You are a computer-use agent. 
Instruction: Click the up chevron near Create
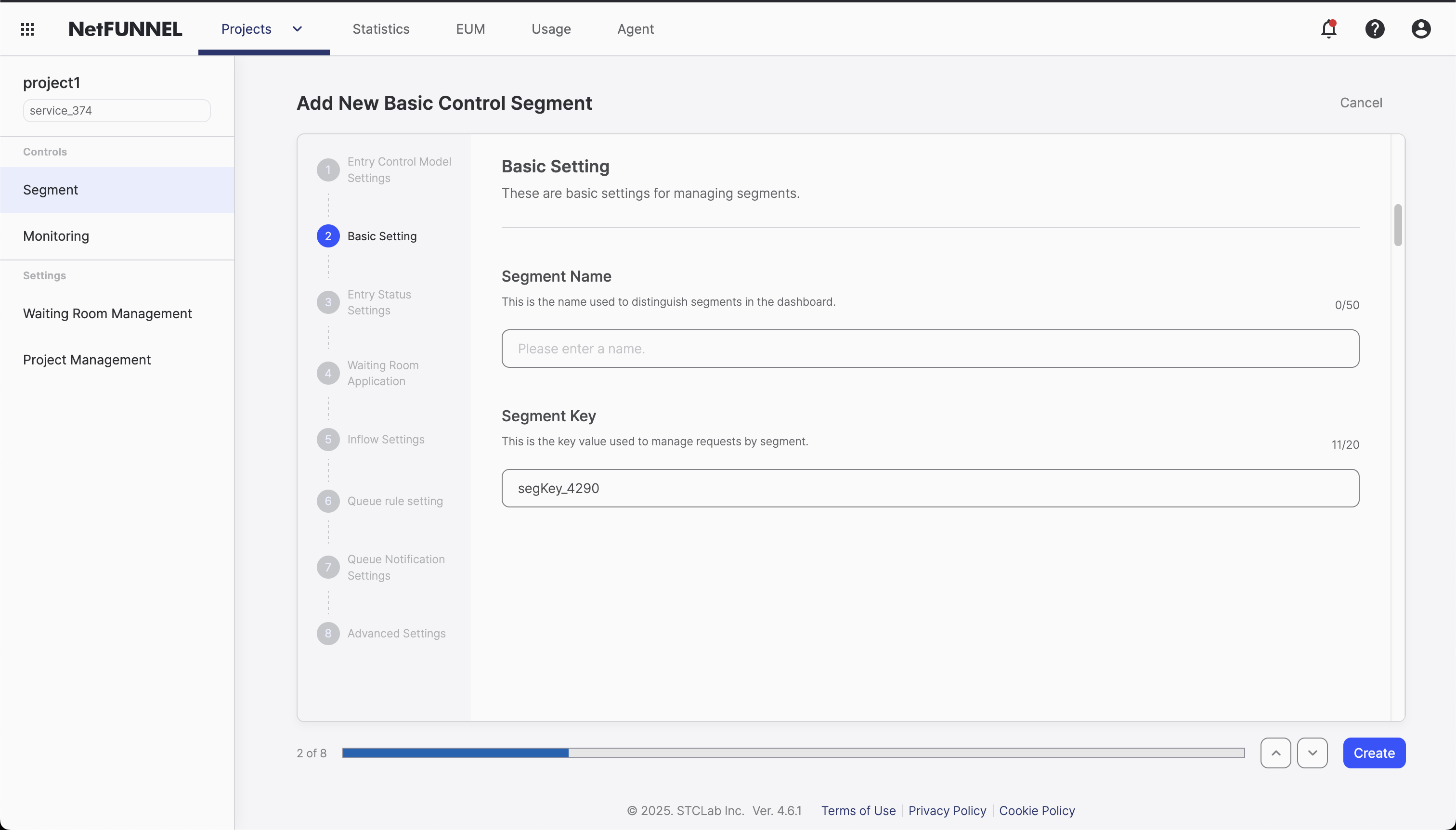[1276, 752]
